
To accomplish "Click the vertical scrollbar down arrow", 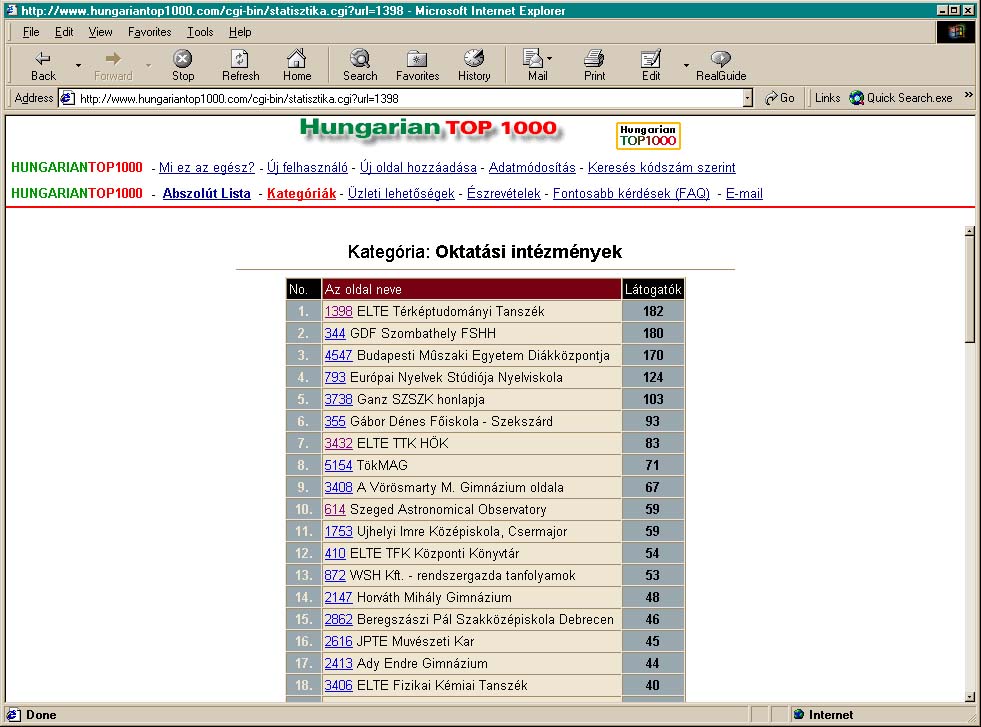I will (x=969, y=697).
